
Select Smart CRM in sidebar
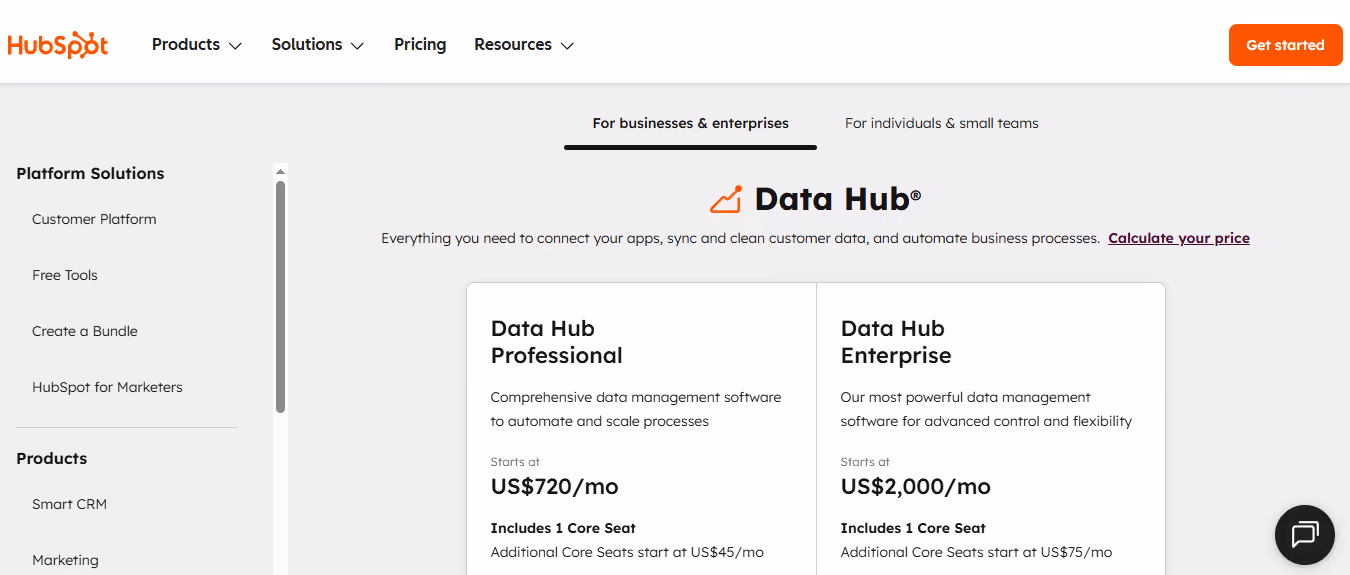click(x=69, y=504)
